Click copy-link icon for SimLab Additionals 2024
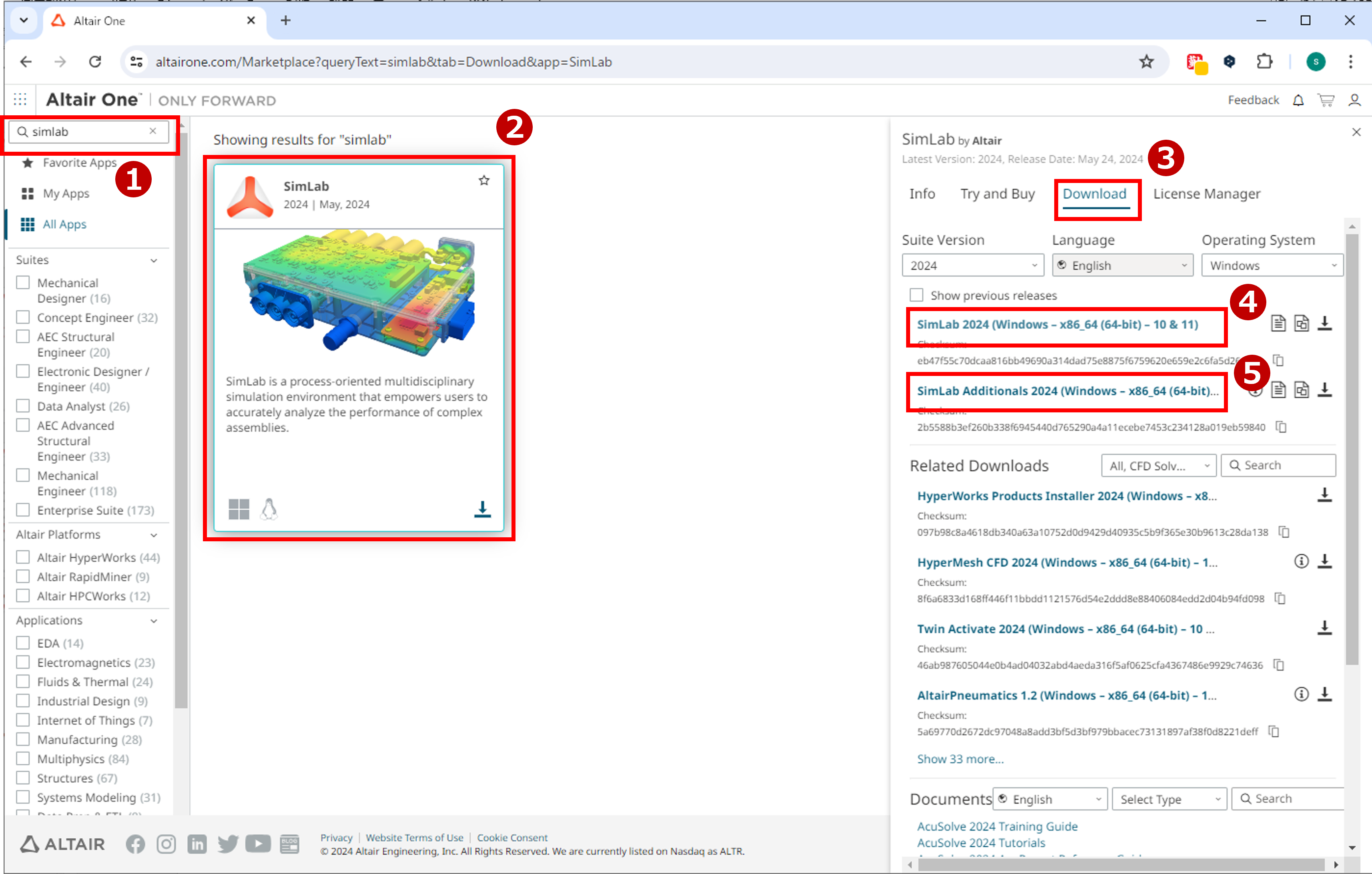 click(x=1301, y=390)
